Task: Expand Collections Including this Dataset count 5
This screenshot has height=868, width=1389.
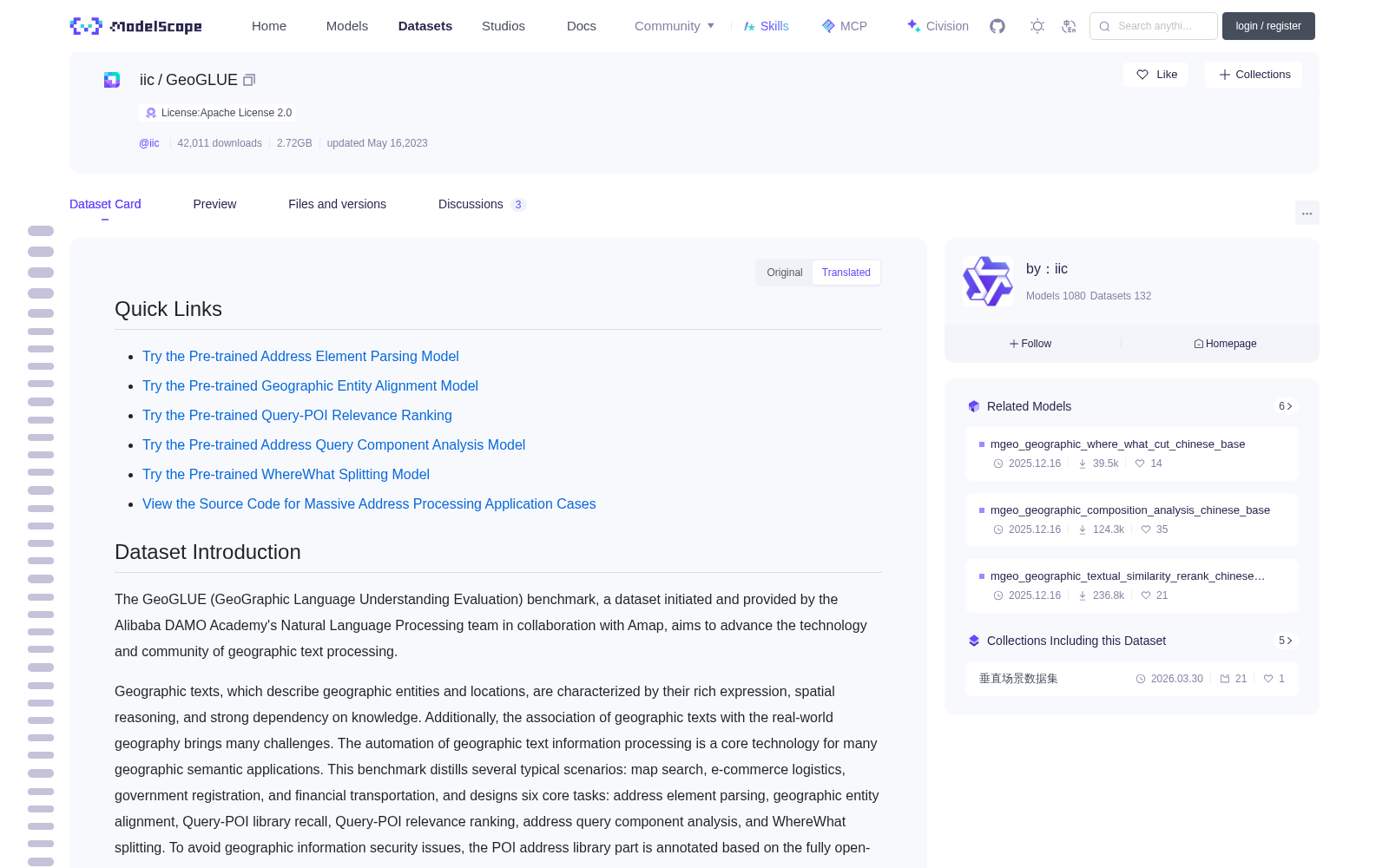Action: 1286,641
